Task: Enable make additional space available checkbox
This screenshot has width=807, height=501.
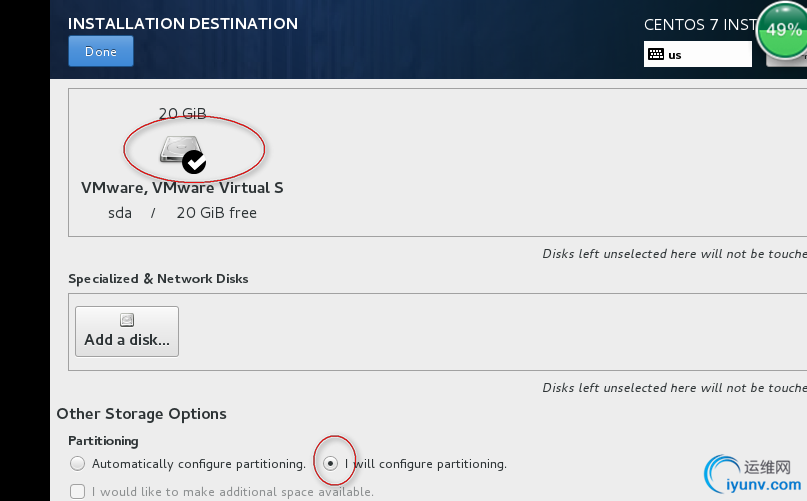Action: point(78,491)
